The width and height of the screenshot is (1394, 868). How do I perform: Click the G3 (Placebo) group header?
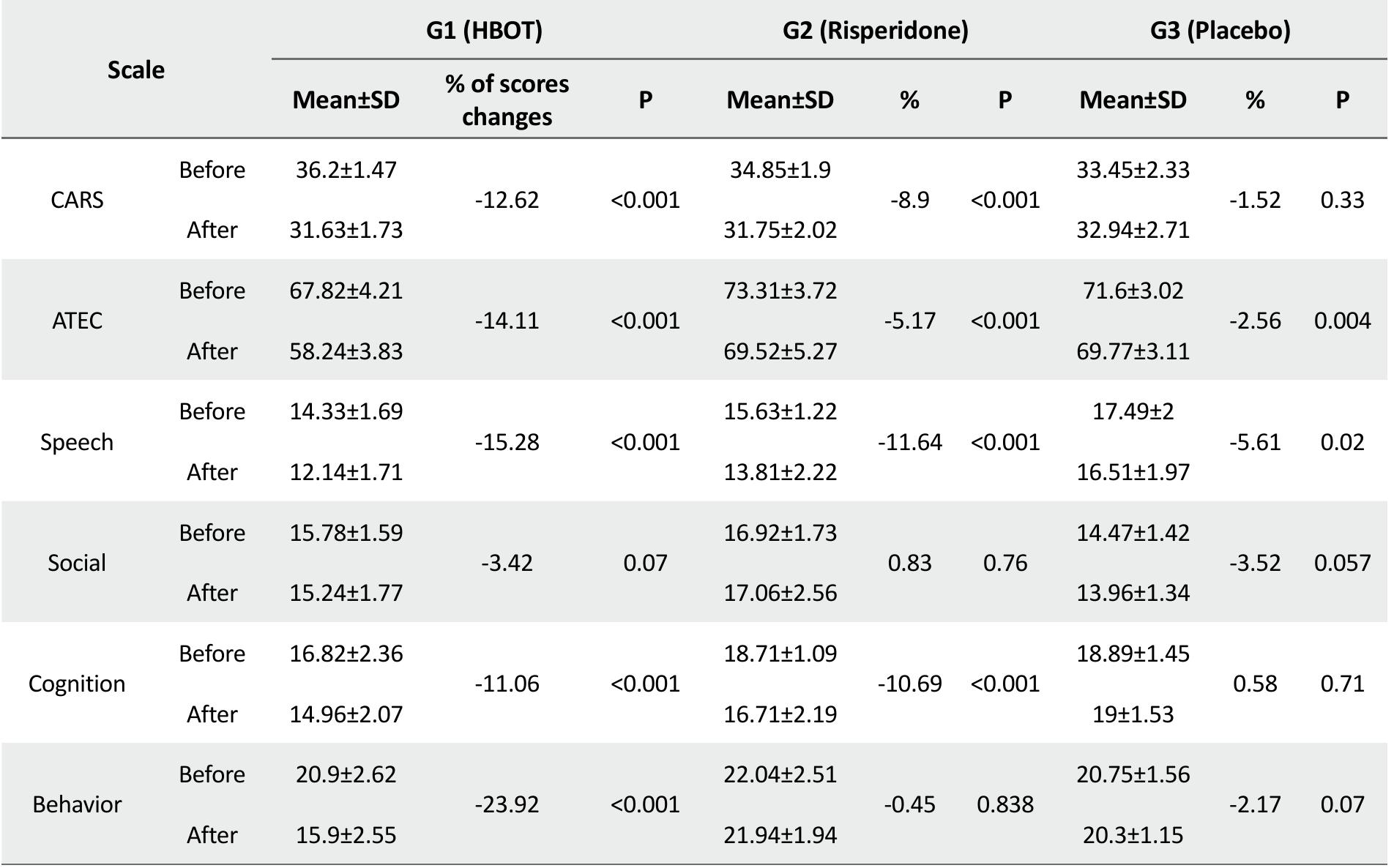(1220, 31)
